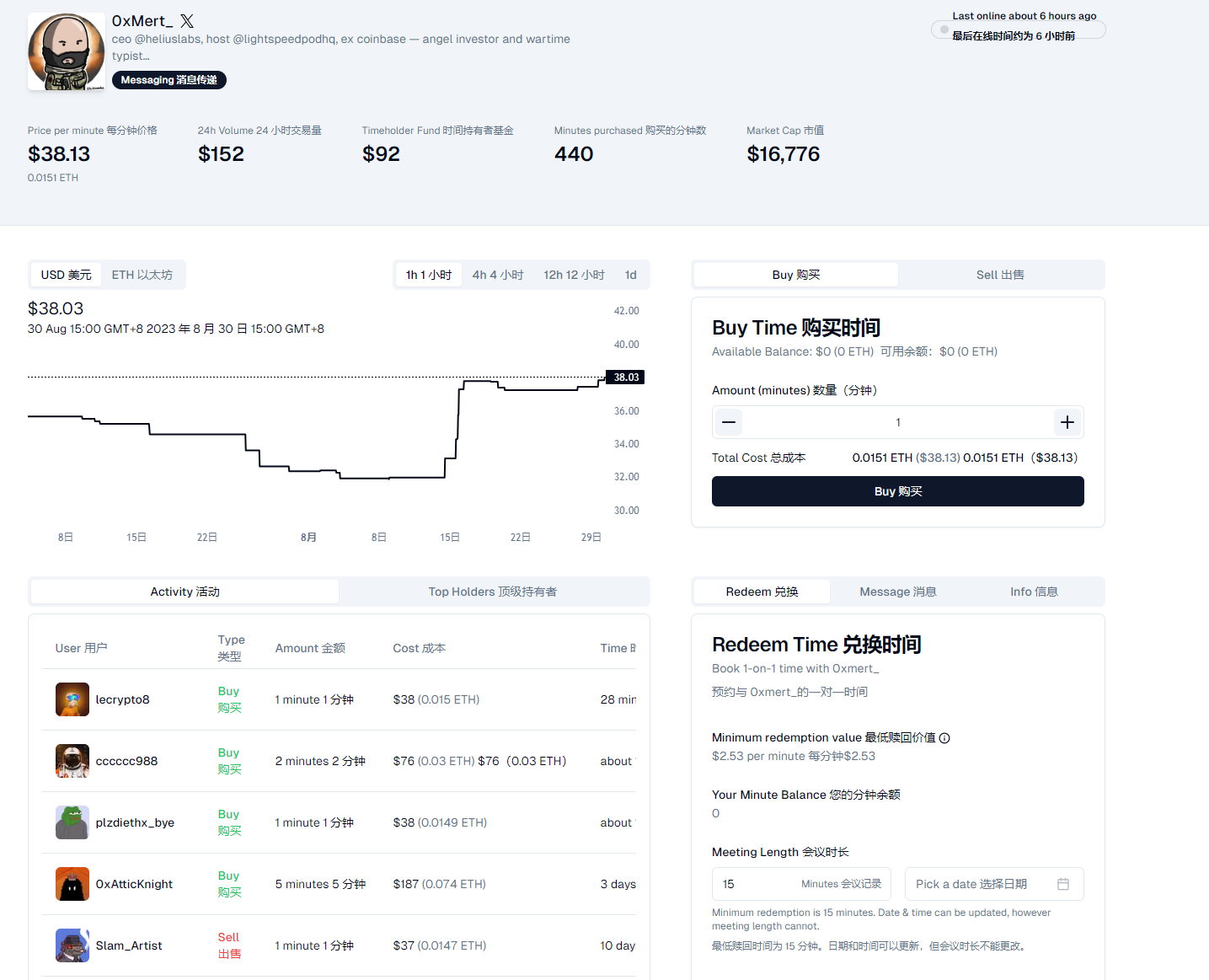Click lecrypto8's avatar in the activity list
Screen dimensions: 1209x980
72,699
